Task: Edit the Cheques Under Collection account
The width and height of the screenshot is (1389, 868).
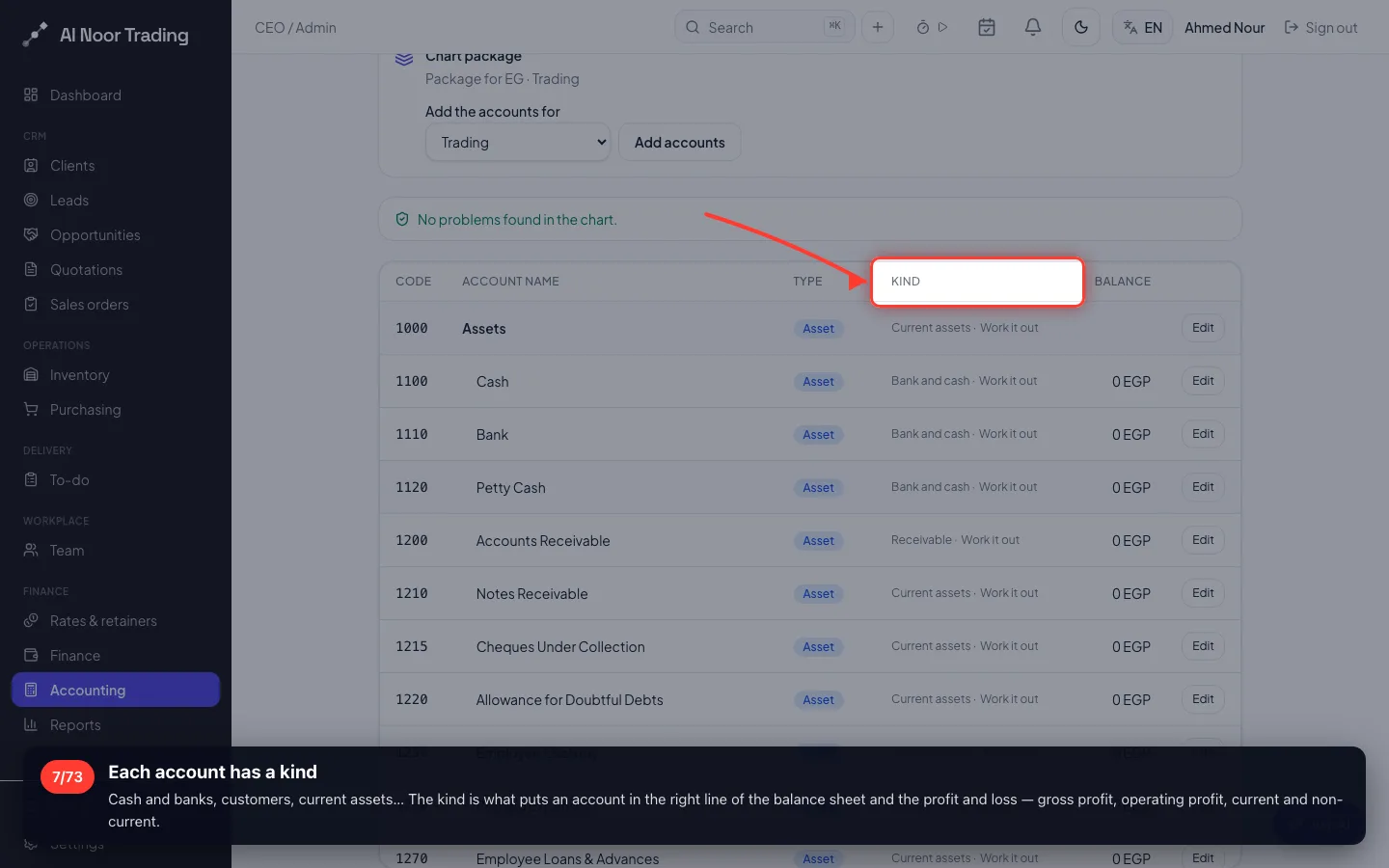Action: click(x=1203, y=646)
